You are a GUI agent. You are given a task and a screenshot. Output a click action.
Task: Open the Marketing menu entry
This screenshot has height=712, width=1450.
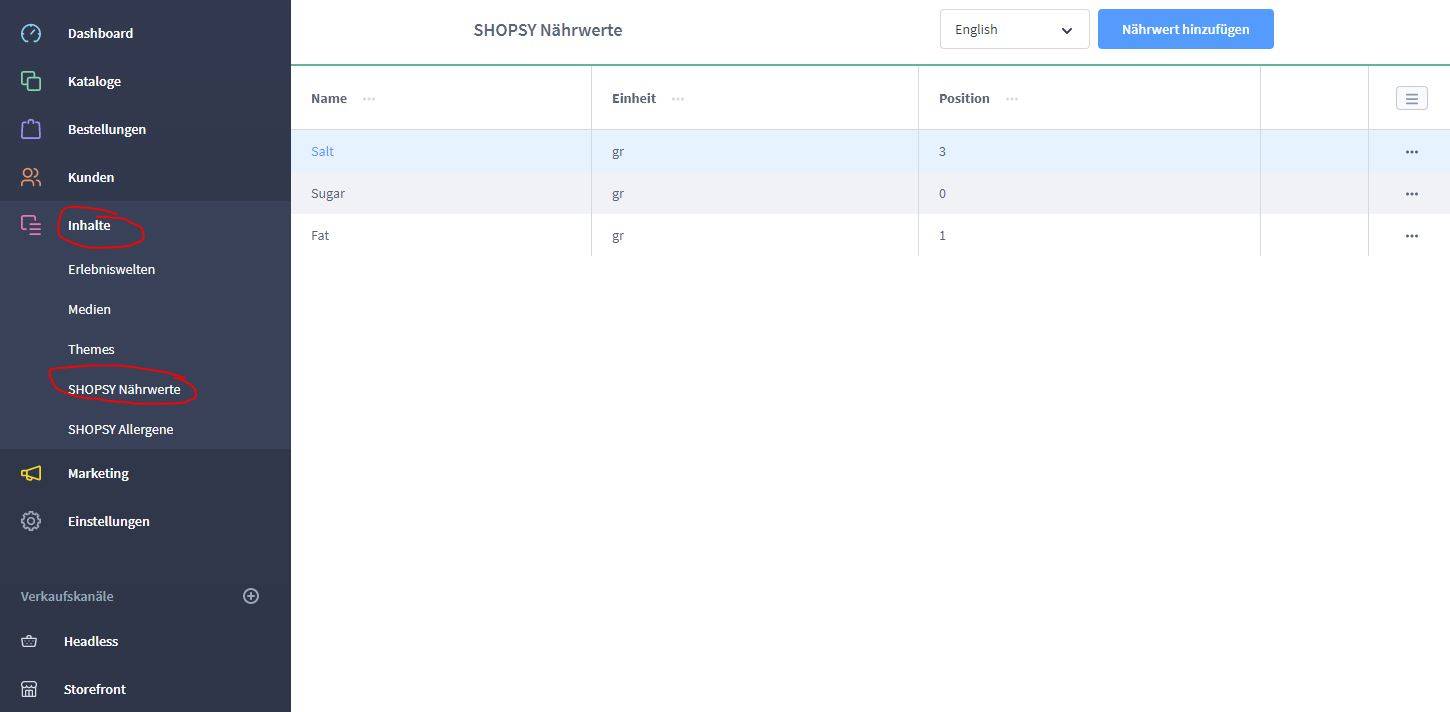click(98, 473)
